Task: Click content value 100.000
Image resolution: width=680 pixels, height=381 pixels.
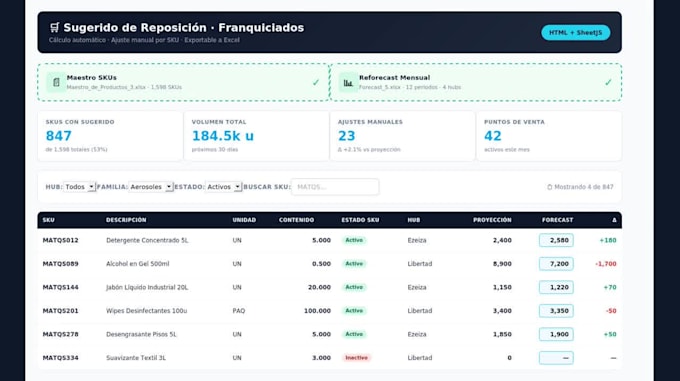Action: (317, 311)
